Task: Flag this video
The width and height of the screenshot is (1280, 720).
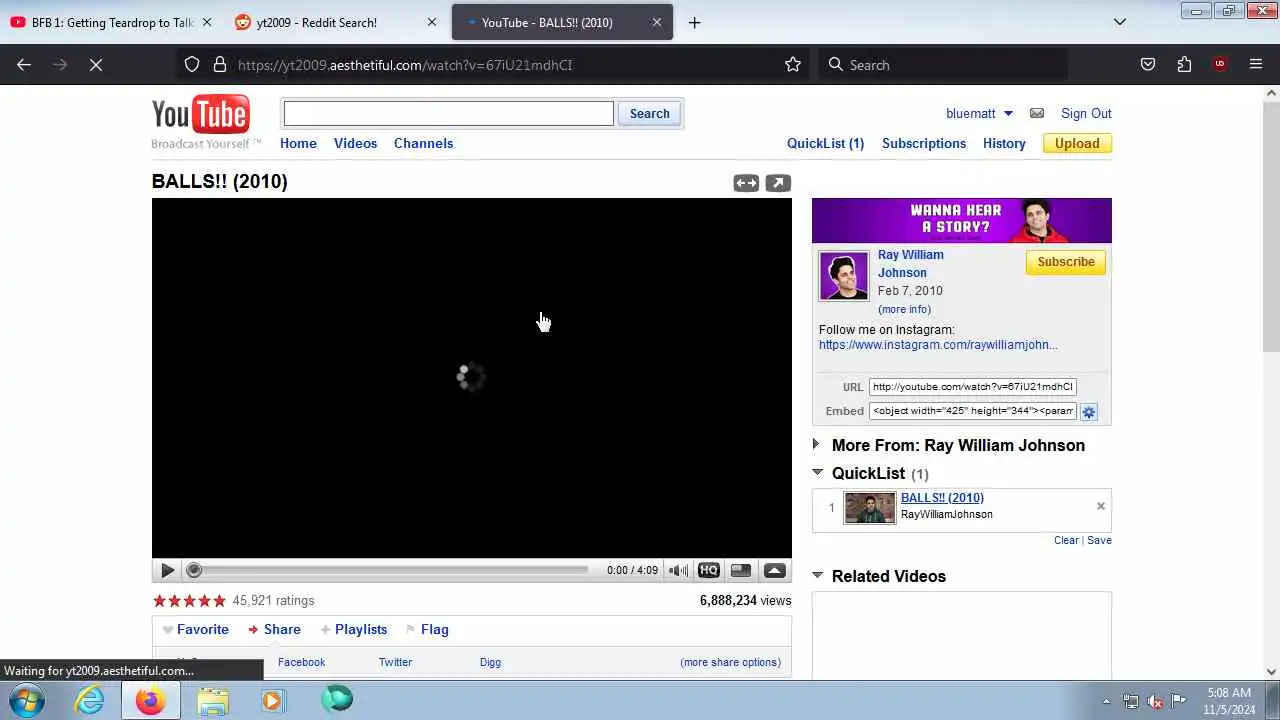Action: (x=427, y=629)
